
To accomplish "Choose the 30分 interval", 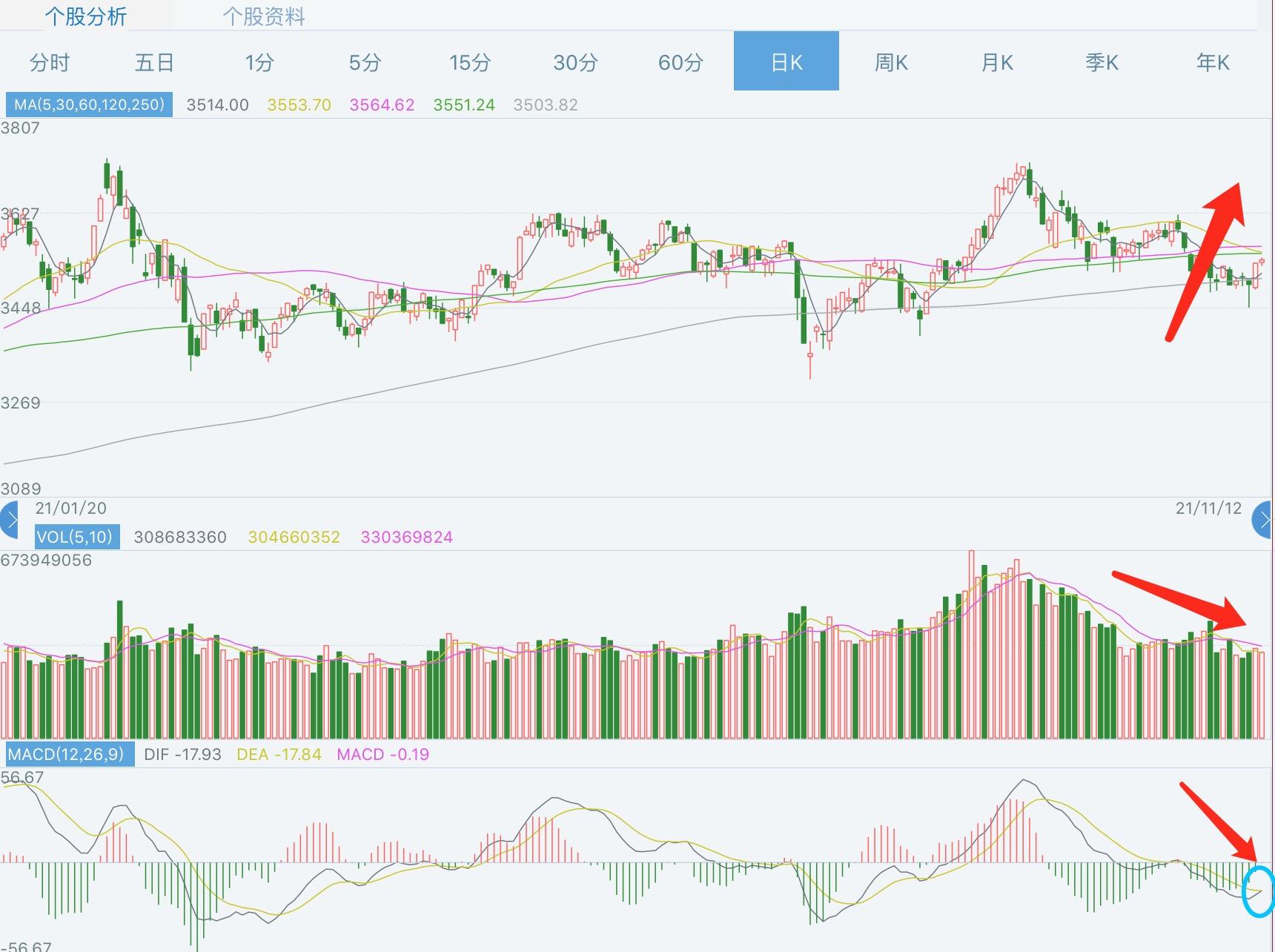I will point(575,62).
